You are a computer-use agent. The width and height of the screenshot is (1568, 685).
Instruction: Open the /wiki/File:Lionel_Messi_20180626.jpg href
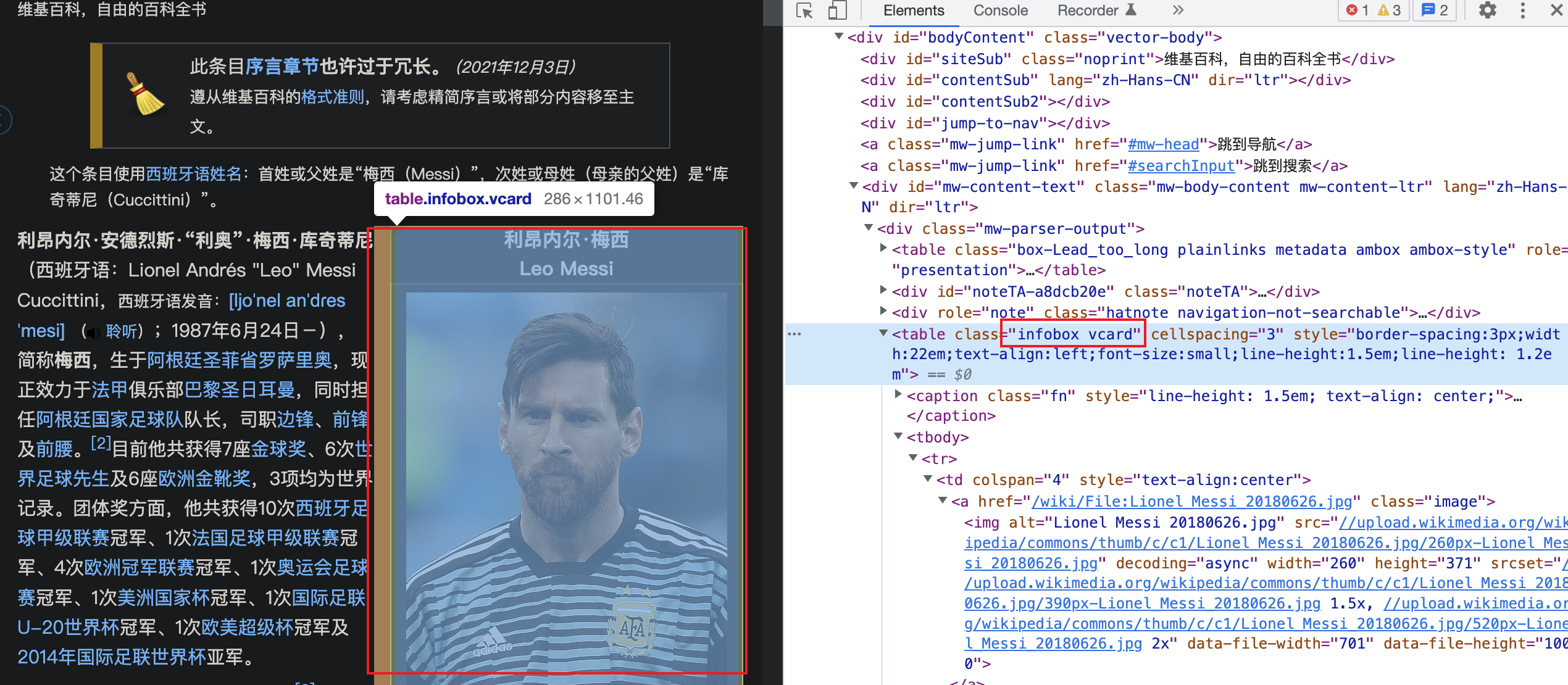(x=1191, y=502)
